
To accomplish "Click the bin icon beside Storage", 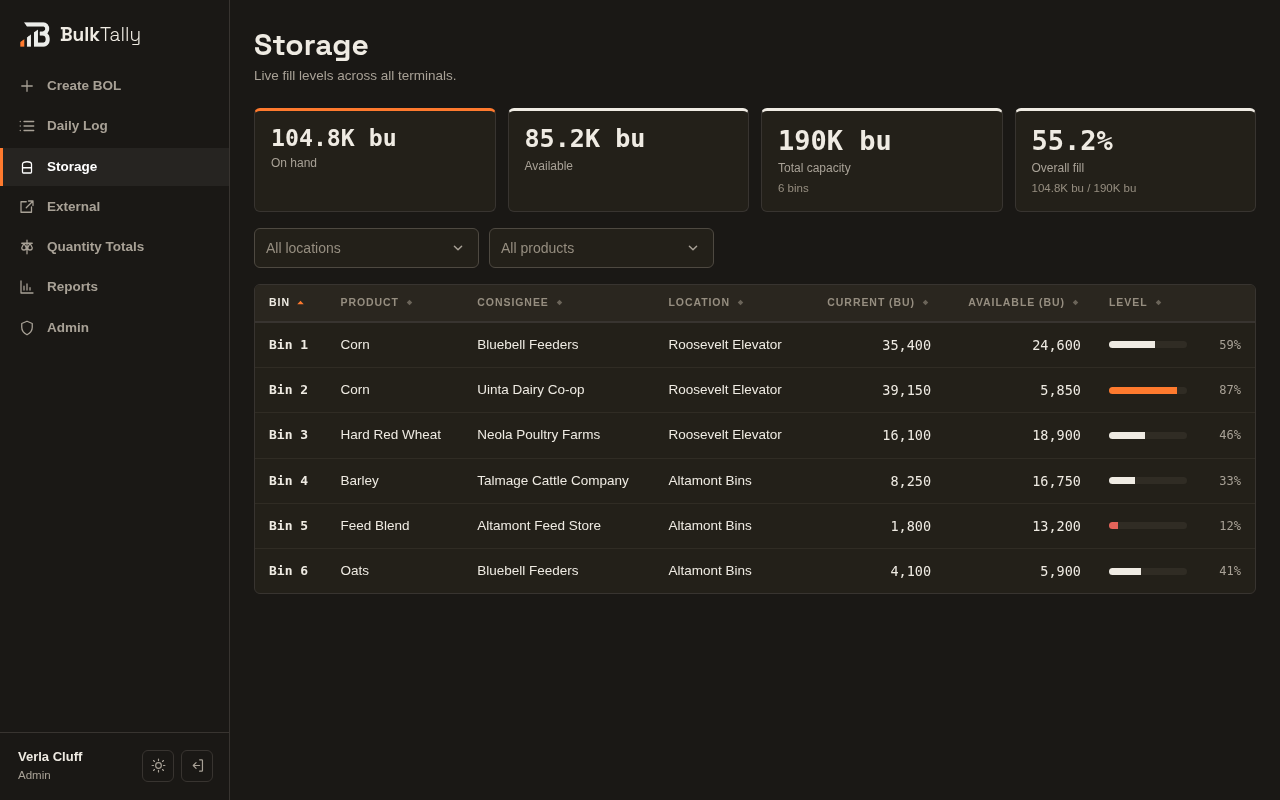I will coord(27,167).
